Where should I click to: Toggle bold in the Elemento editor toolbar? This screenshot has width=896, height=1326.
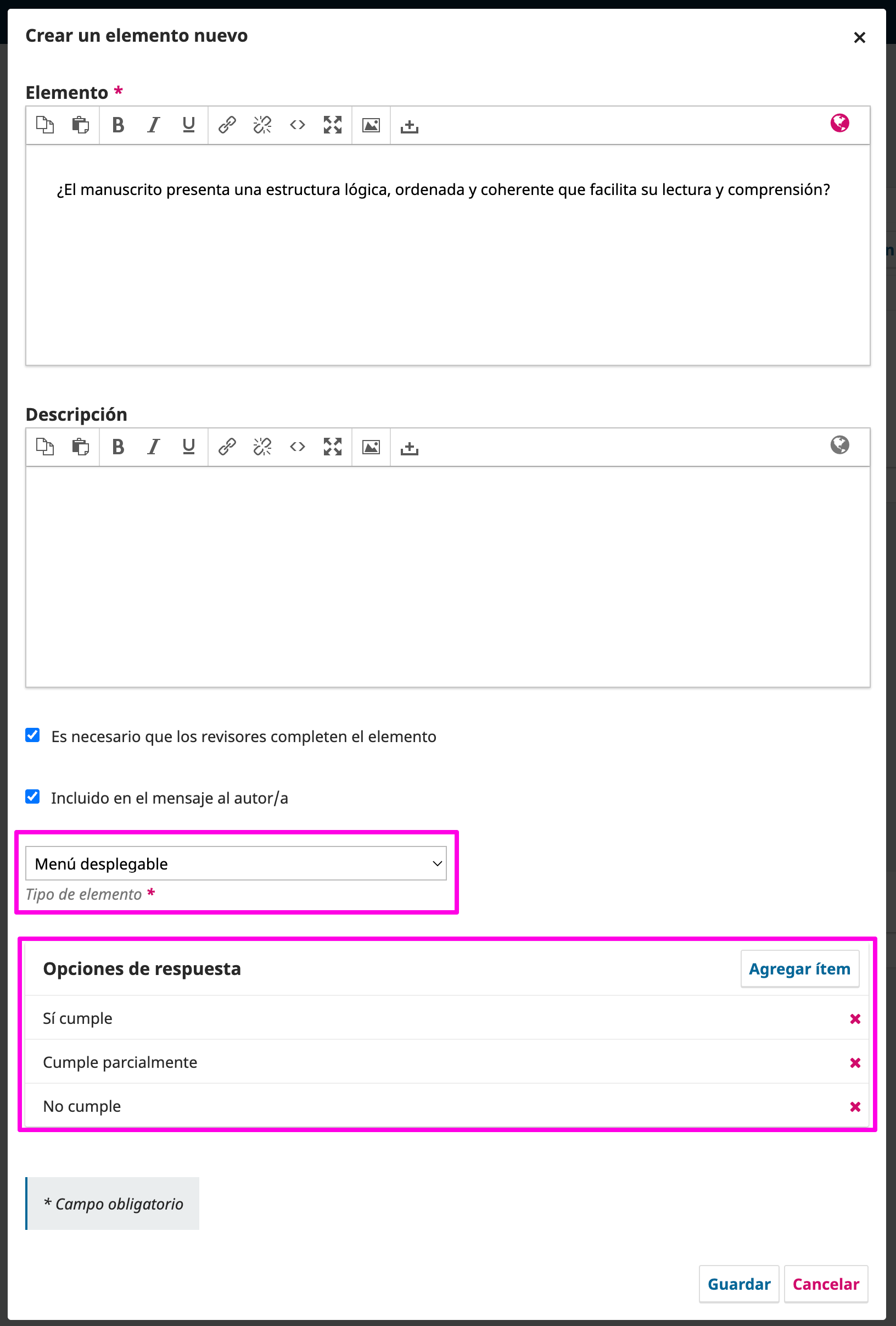118,125
